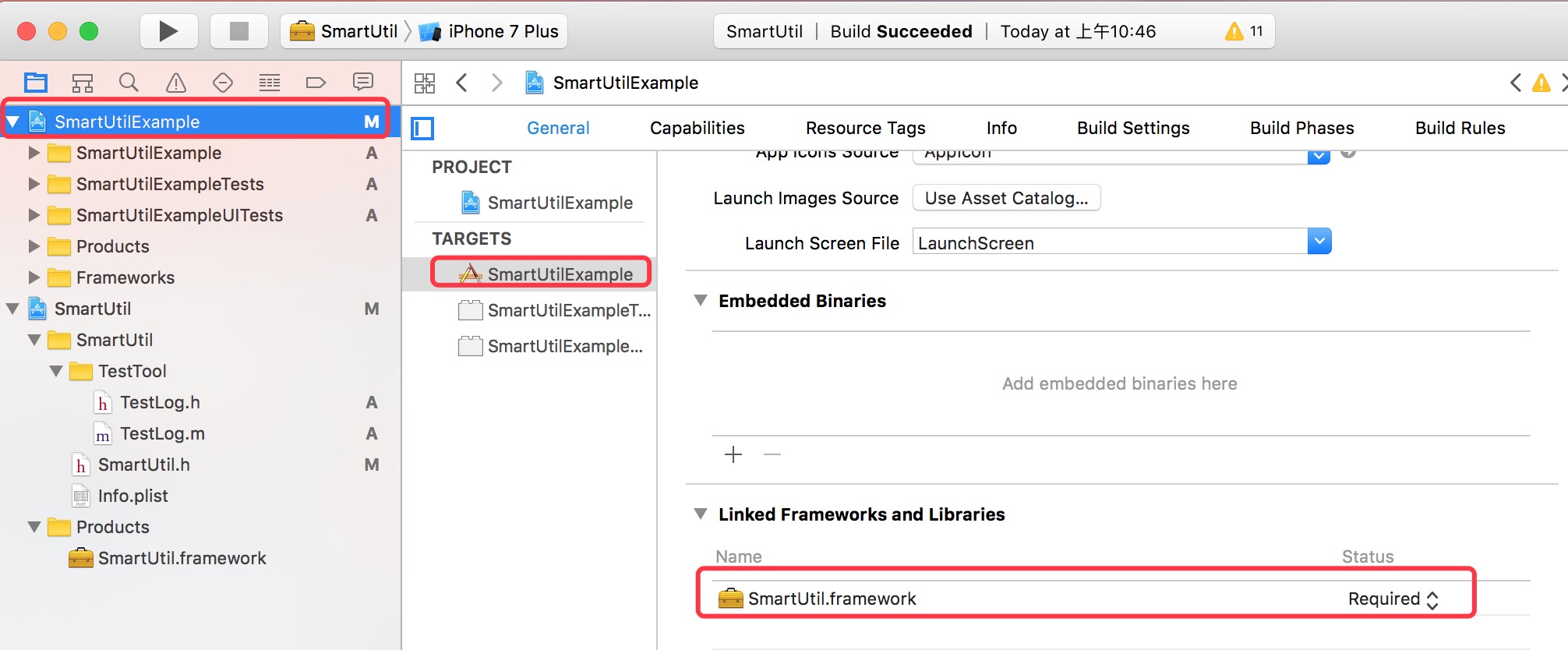This screenshot has height=650, width=1568.
Task: Add an embedded binary with plus button
Action: (x=733, y=454)
